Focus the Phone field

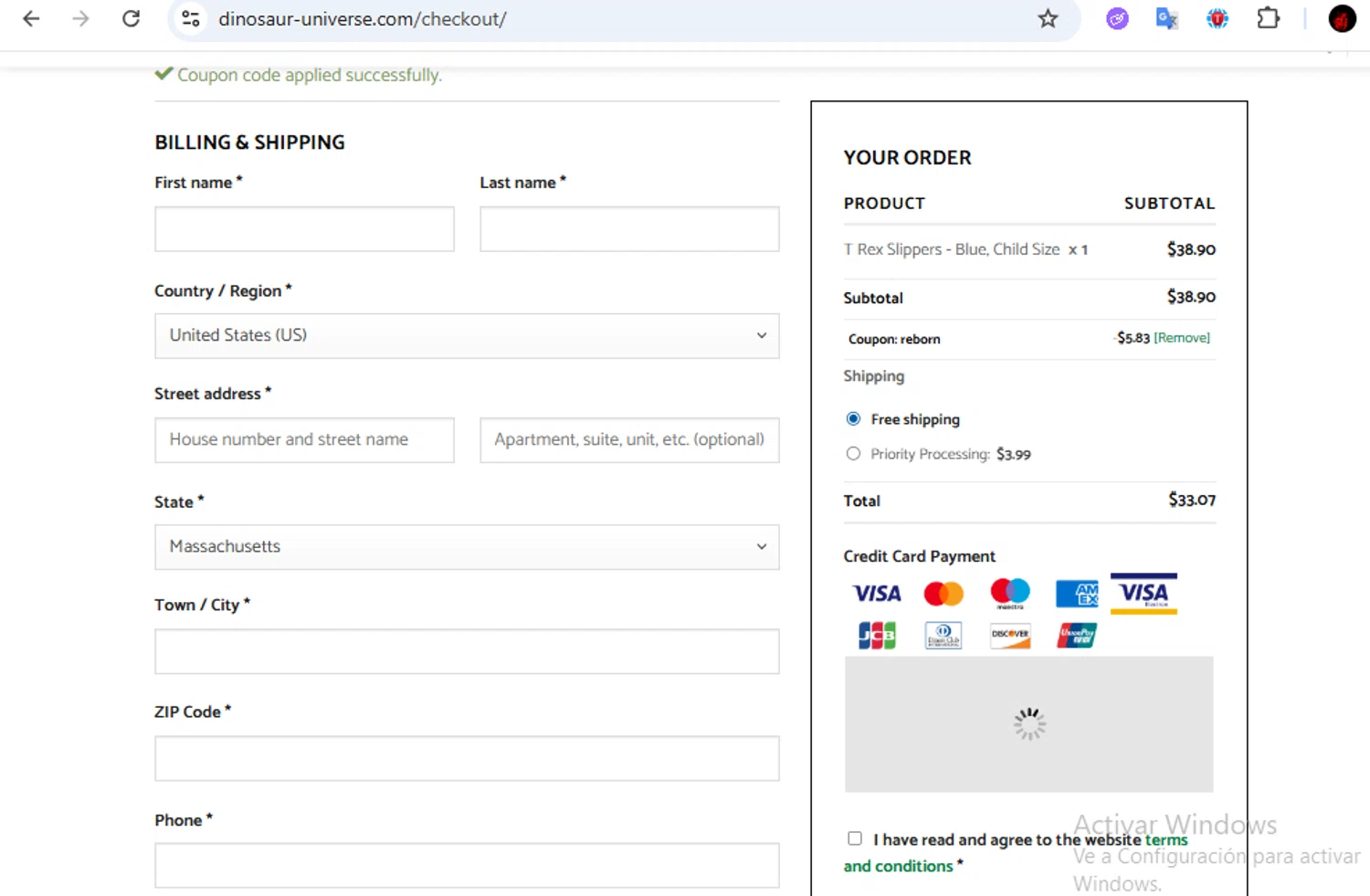coord(467,865)
